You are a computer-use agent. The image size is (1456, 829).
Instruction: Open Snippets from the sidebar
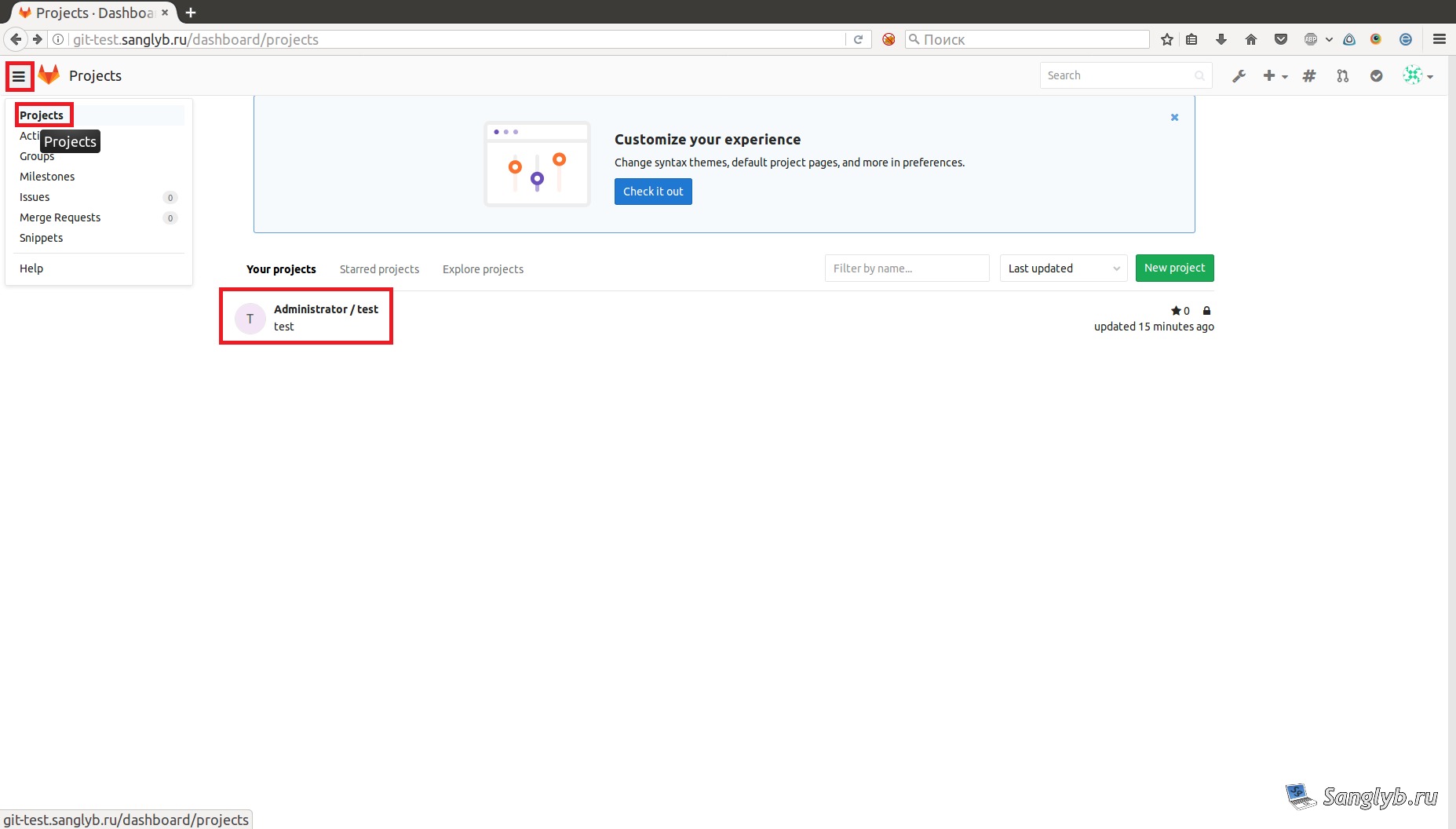tap(41, 238)
